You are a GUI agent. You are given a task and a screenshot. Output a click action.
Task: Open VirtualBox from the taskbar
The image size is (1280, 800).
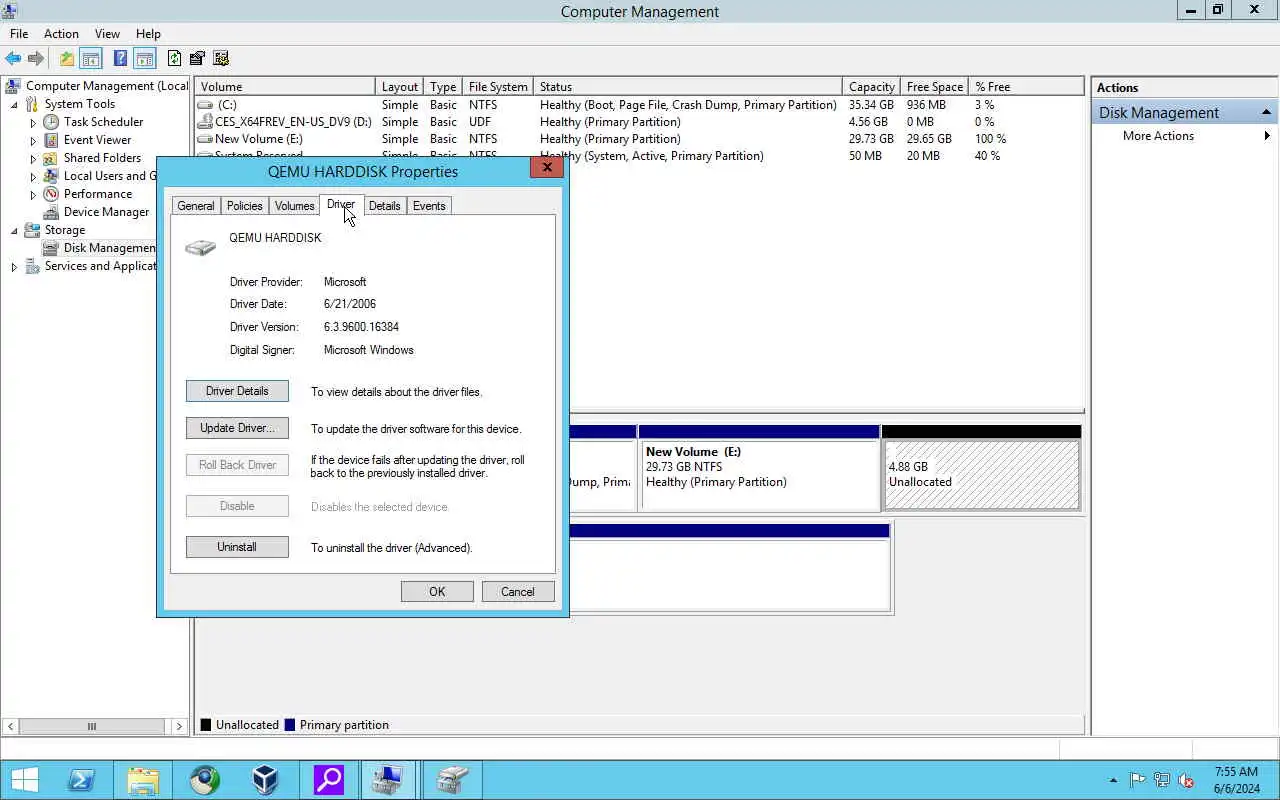[x=265, y=780]
